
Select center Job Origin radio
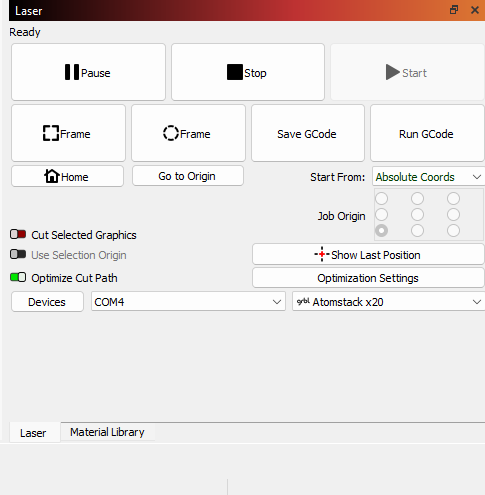(417, 215)
